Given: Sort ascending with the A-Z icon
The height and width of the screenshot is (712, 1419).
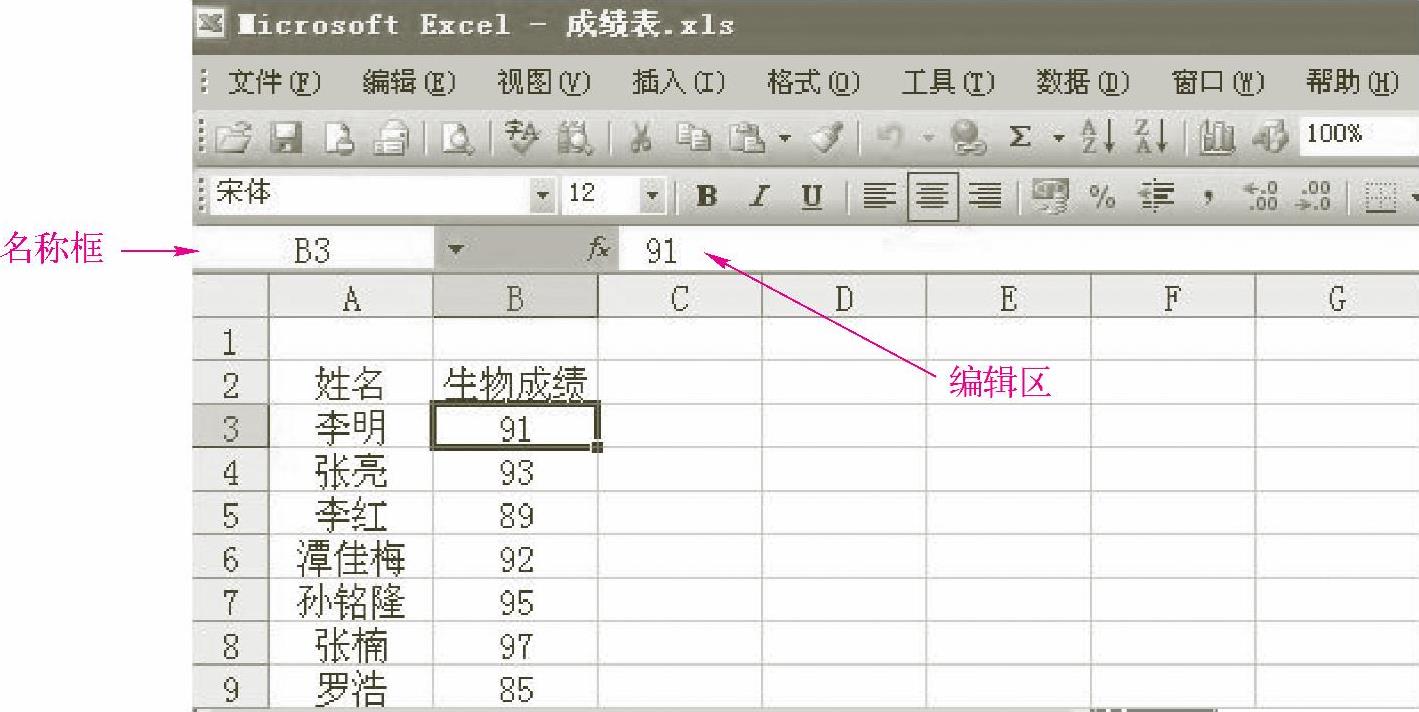Looking at the screenshot, I should 1098,136.
